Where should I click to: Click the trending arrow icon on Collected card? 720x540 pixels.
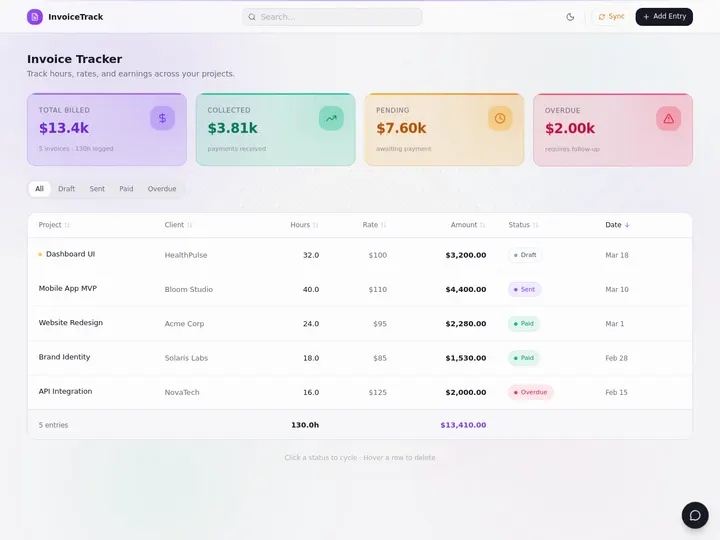pyautogui.click(x=331, y=118)
